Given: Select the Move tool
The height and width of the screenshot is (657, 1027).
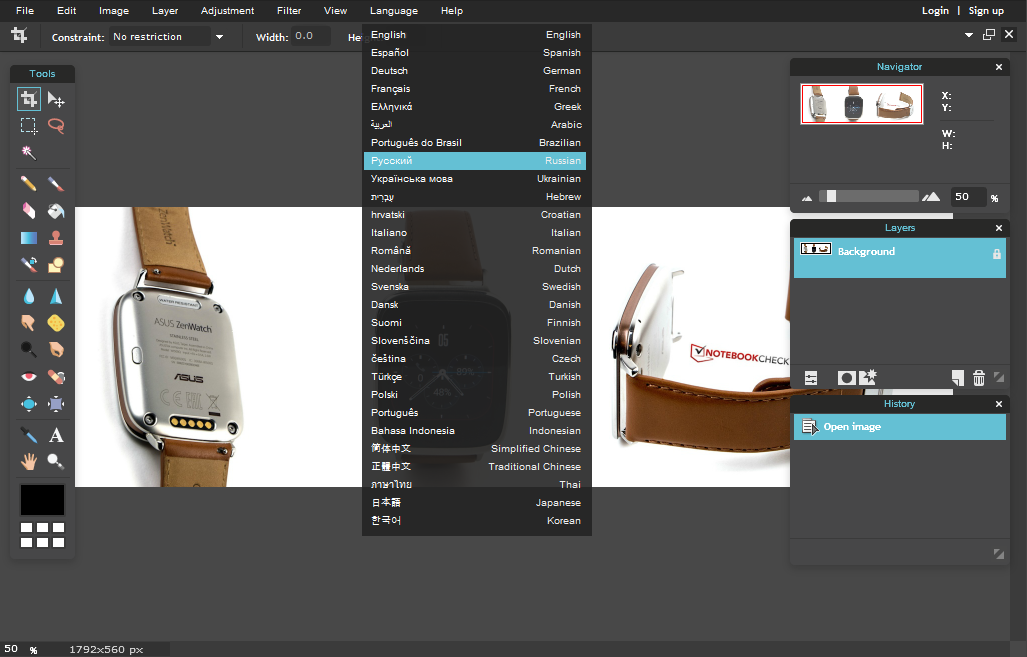Looking at the screenshot, I should point(56,100).
